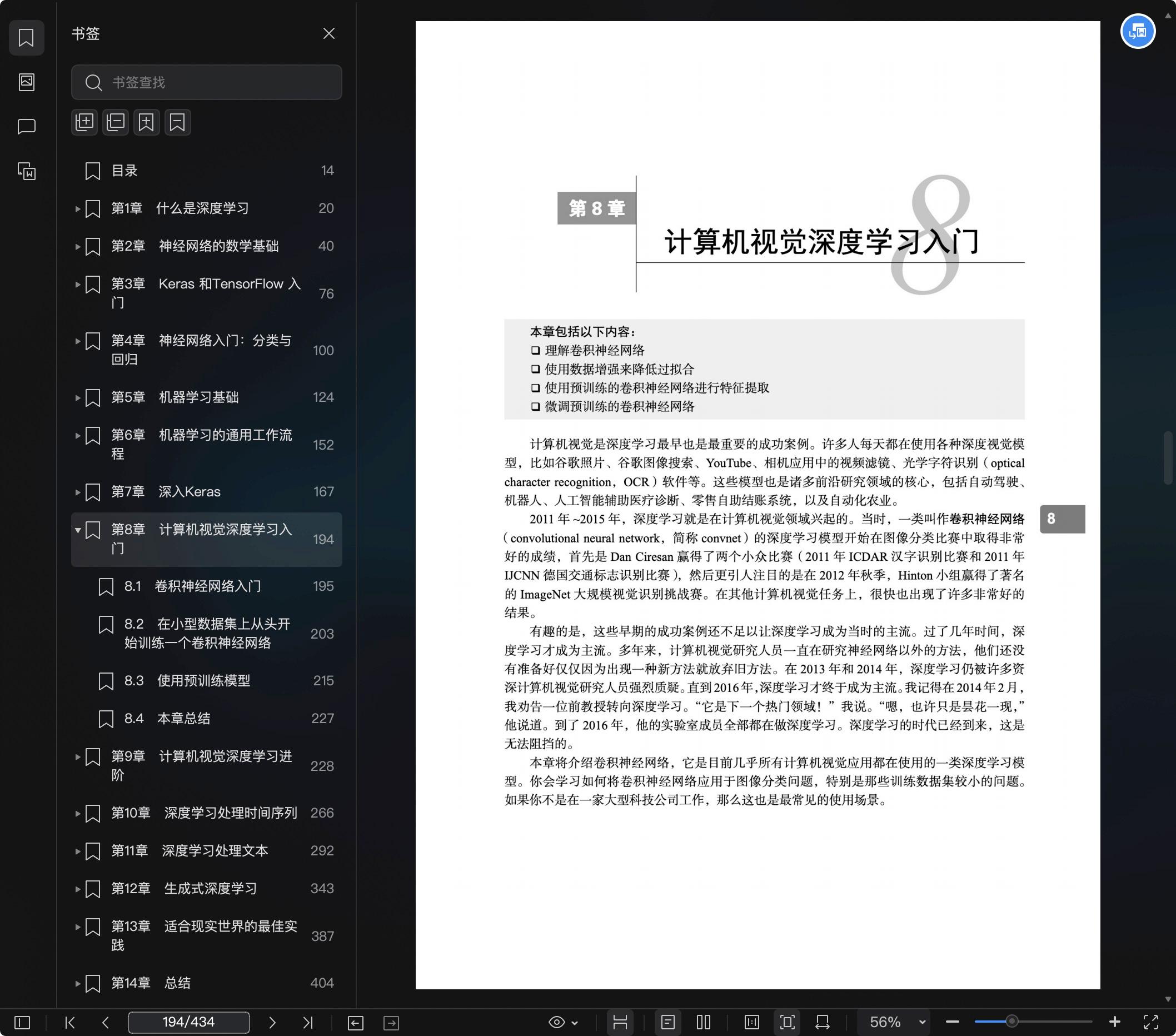Go forward to next view icon
The image size is (1176, 1036).
[x=391, y=1023]
